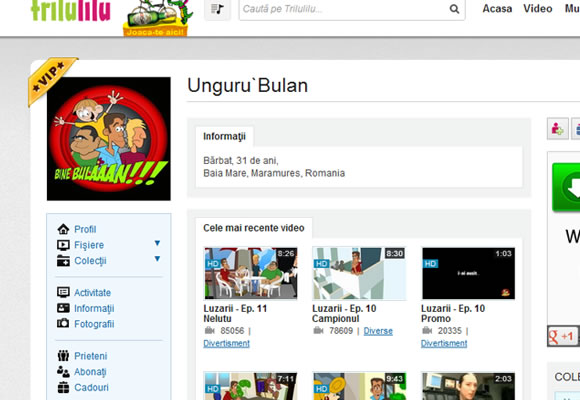The width and height of the screenshot is (580, 400).
Task: Open the 9:43 duration video thumbnail
Action: tap(359, 386)
